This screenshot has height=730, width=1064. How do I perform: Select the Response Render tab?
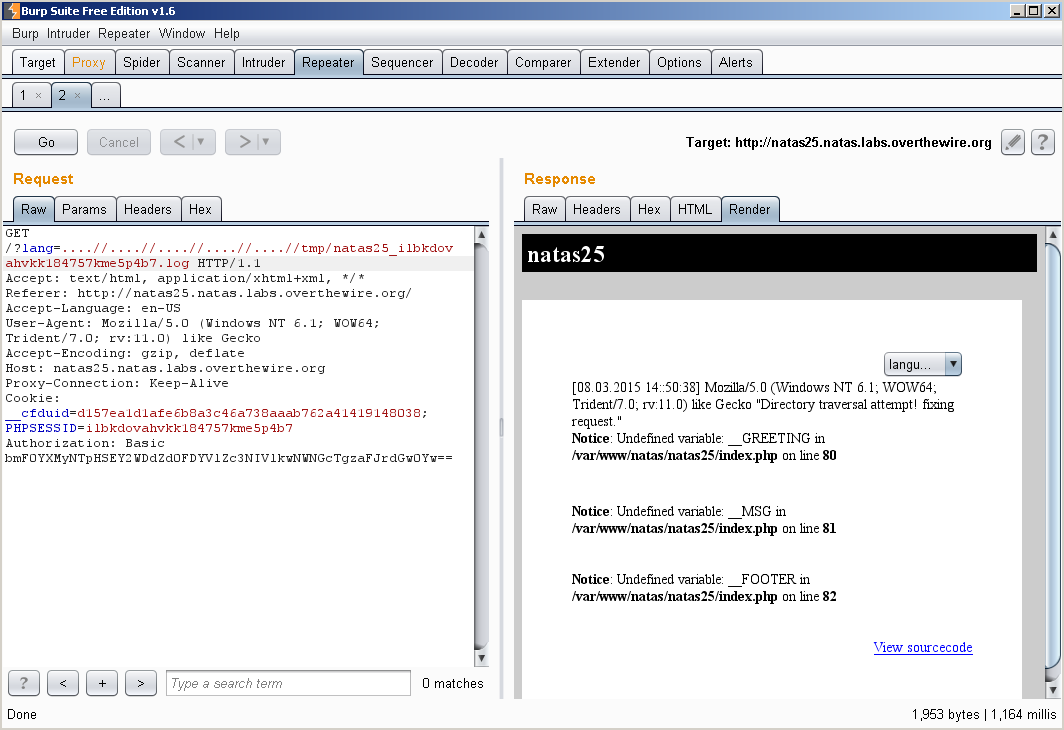[750, 209]
